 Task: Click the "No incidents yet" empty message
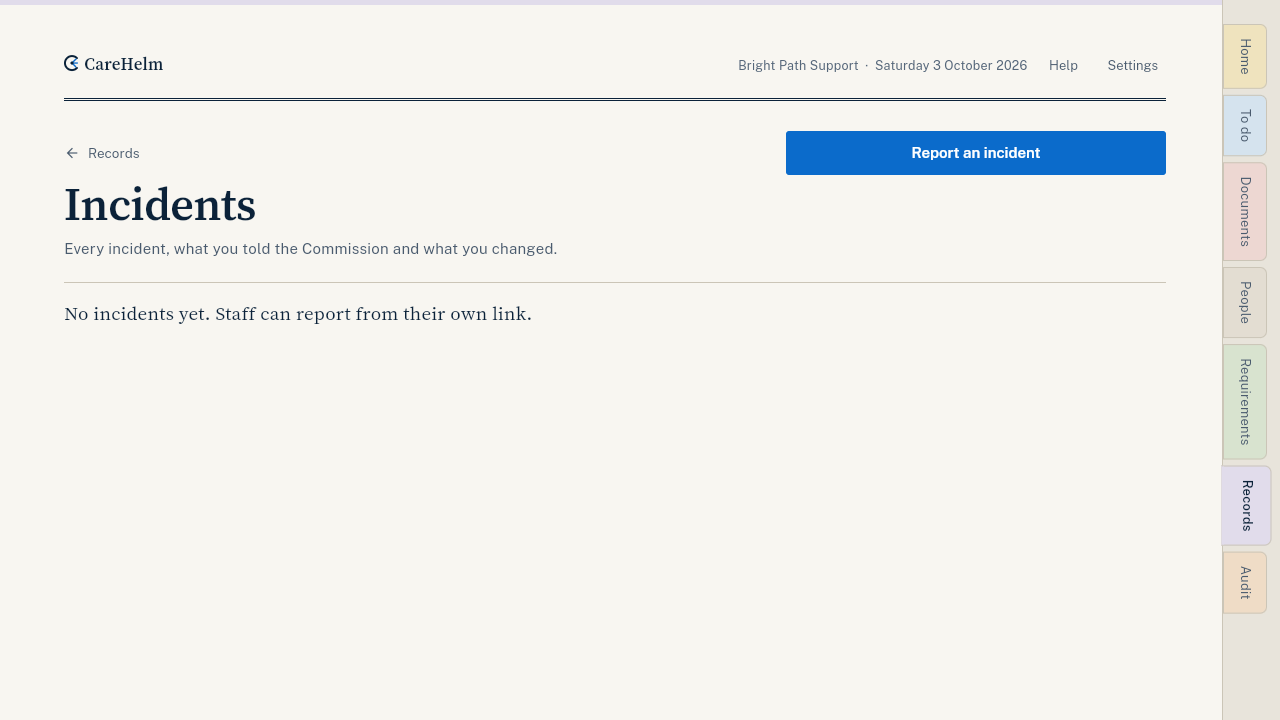298,314
